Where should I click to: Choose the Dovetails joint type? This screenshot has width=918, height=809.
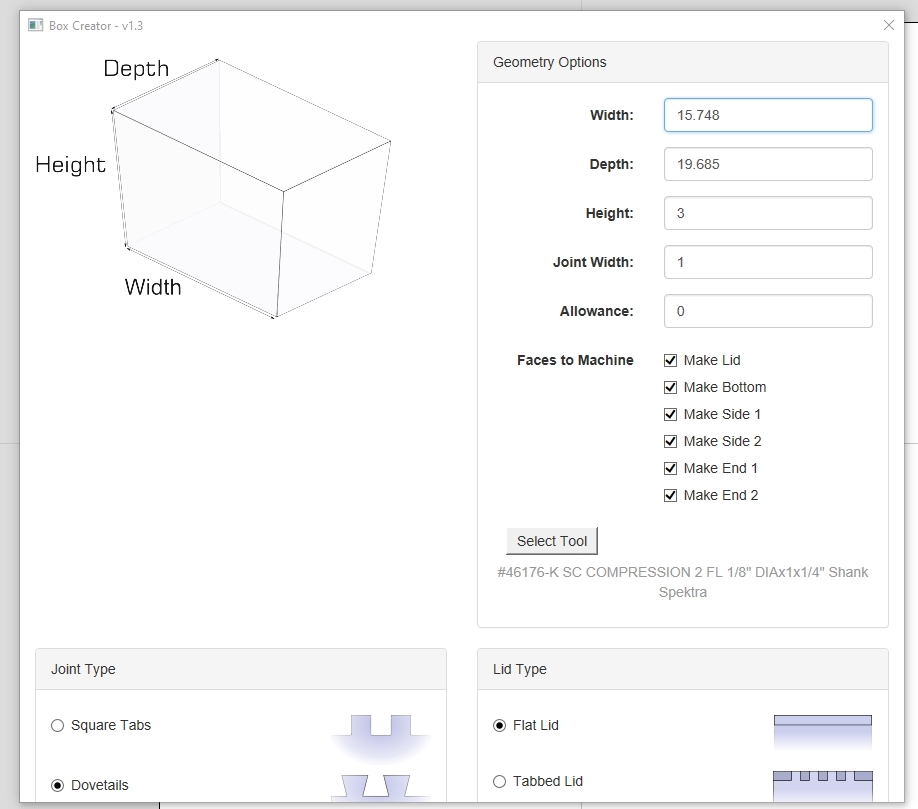pos(58,786)
